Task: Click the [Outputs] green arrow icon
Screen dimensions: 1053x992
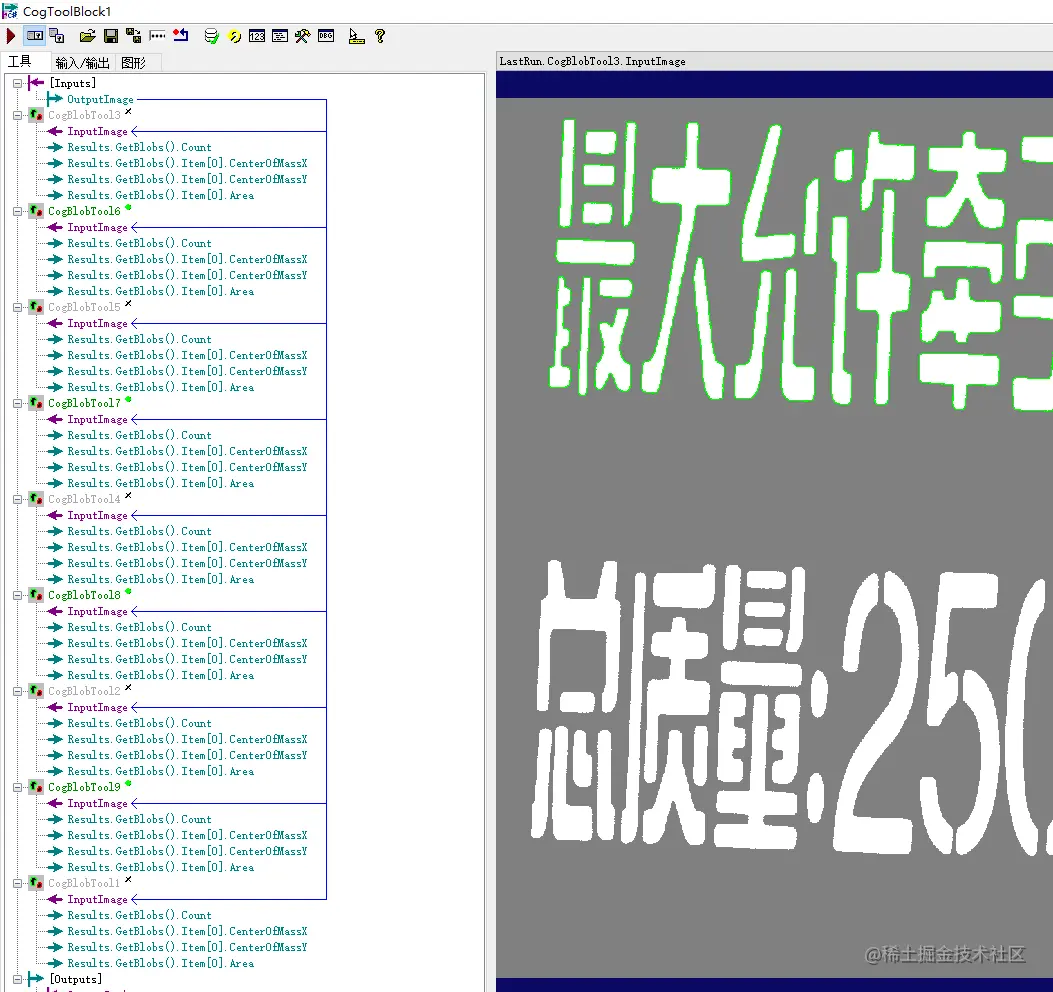Action: [x=36, y=980]
